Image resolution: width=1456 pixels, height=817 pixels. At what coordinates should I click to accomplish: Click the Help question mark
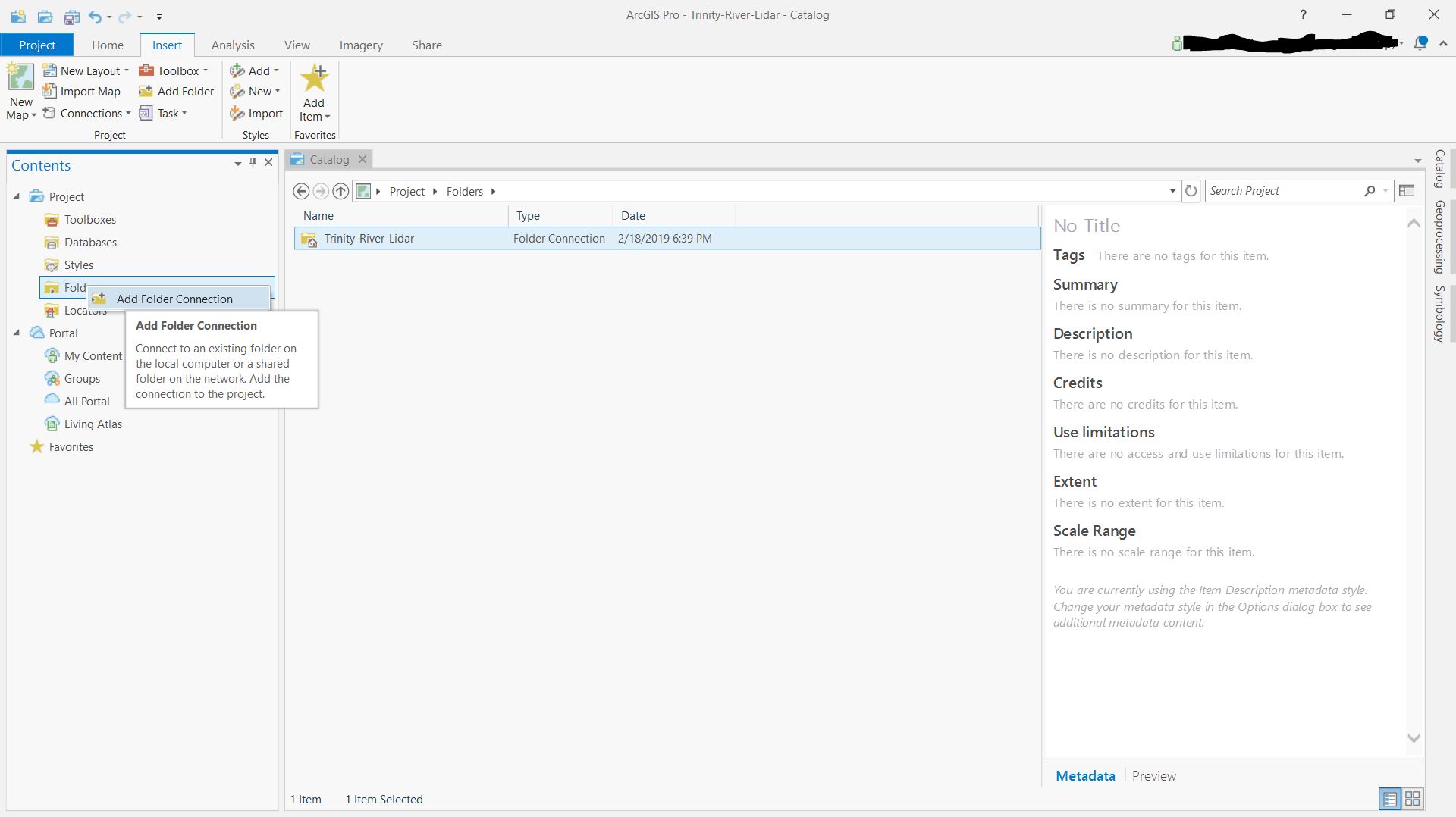pyautogui.click(x=1303, y=14)
